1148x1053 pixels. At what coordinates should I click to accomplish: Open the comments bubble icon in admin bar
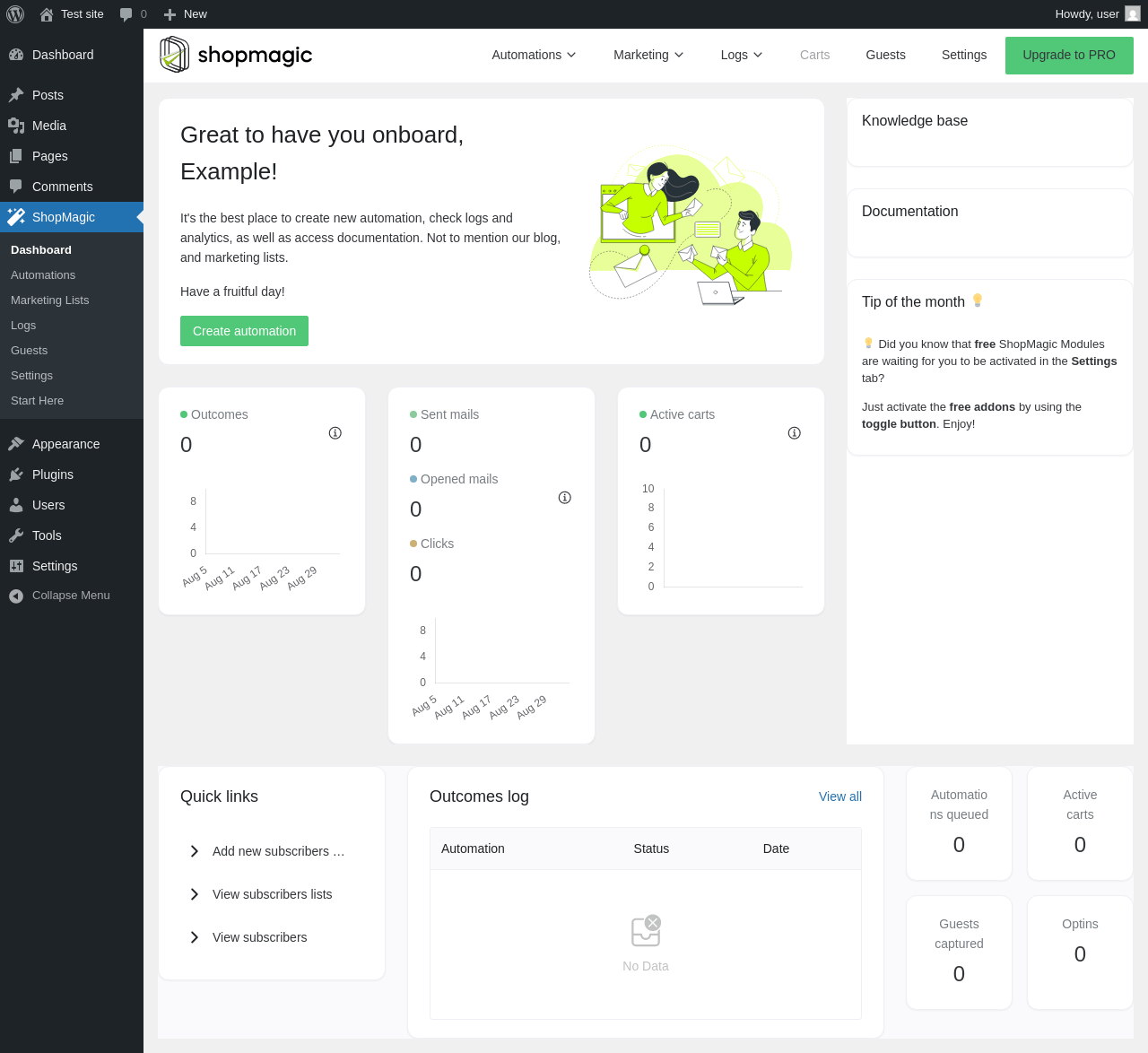[x=126, y=14]
